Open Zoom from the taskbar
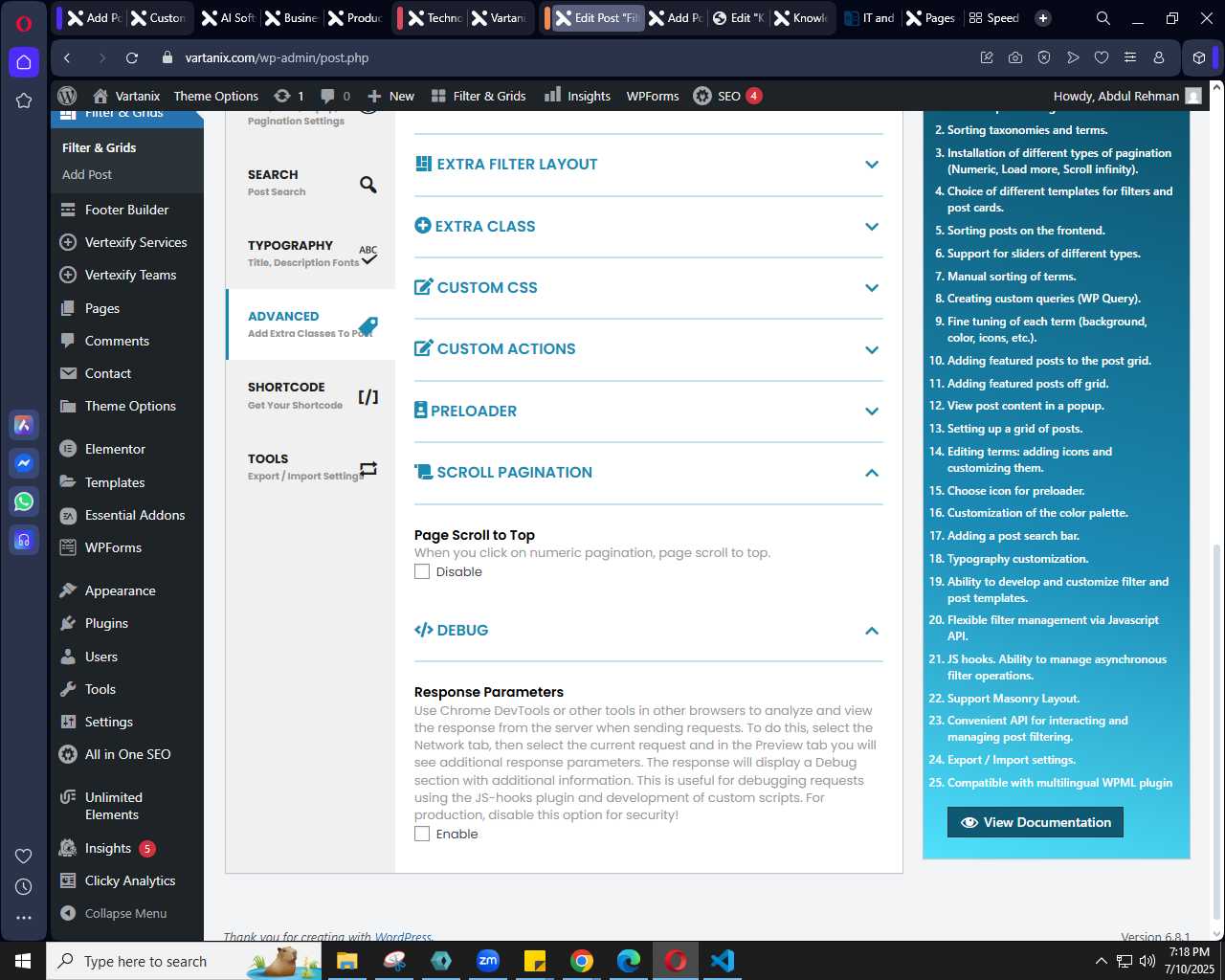Image resolution: width=1225 pixels, height=980 pixels. pos(488,961)
